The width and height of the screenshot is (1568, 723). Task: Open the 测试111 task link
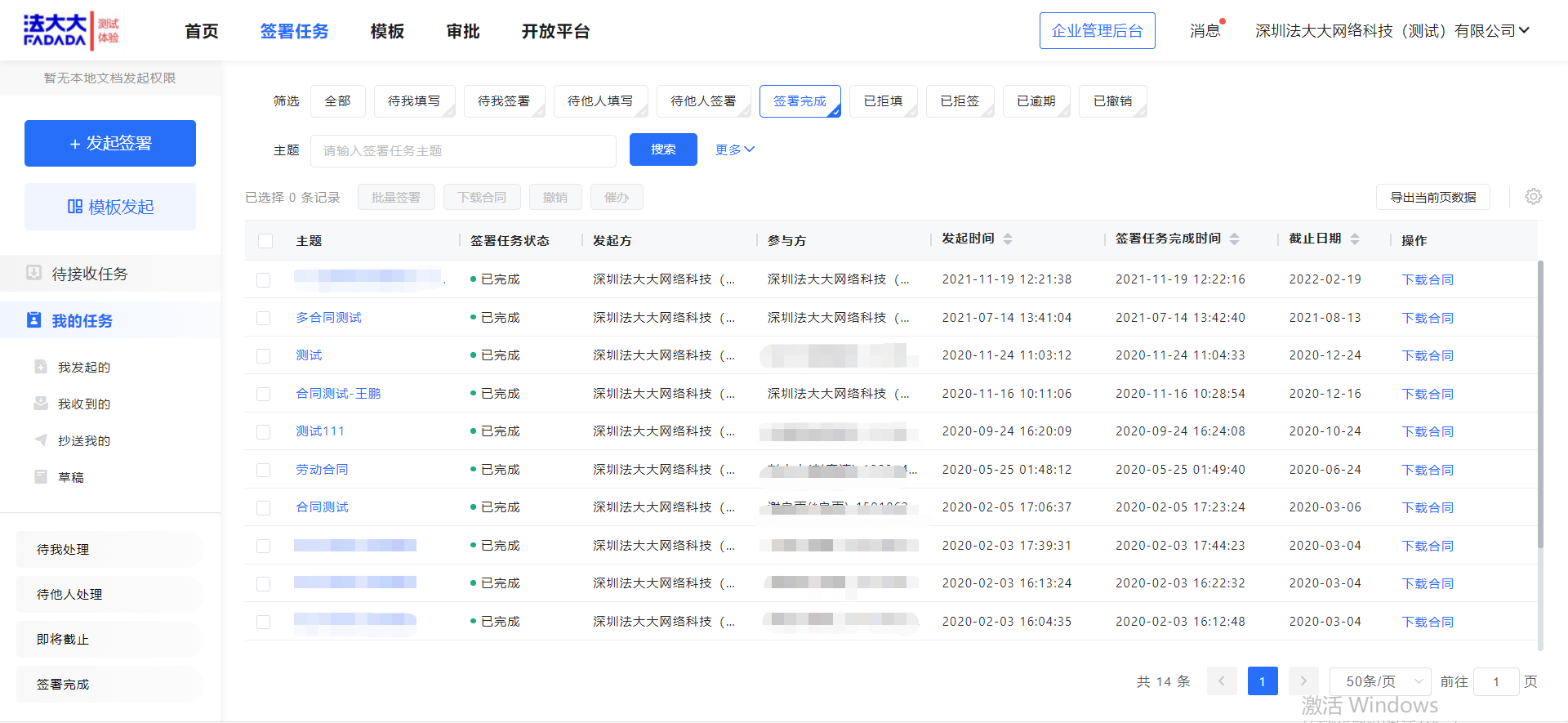click(320, 431)
